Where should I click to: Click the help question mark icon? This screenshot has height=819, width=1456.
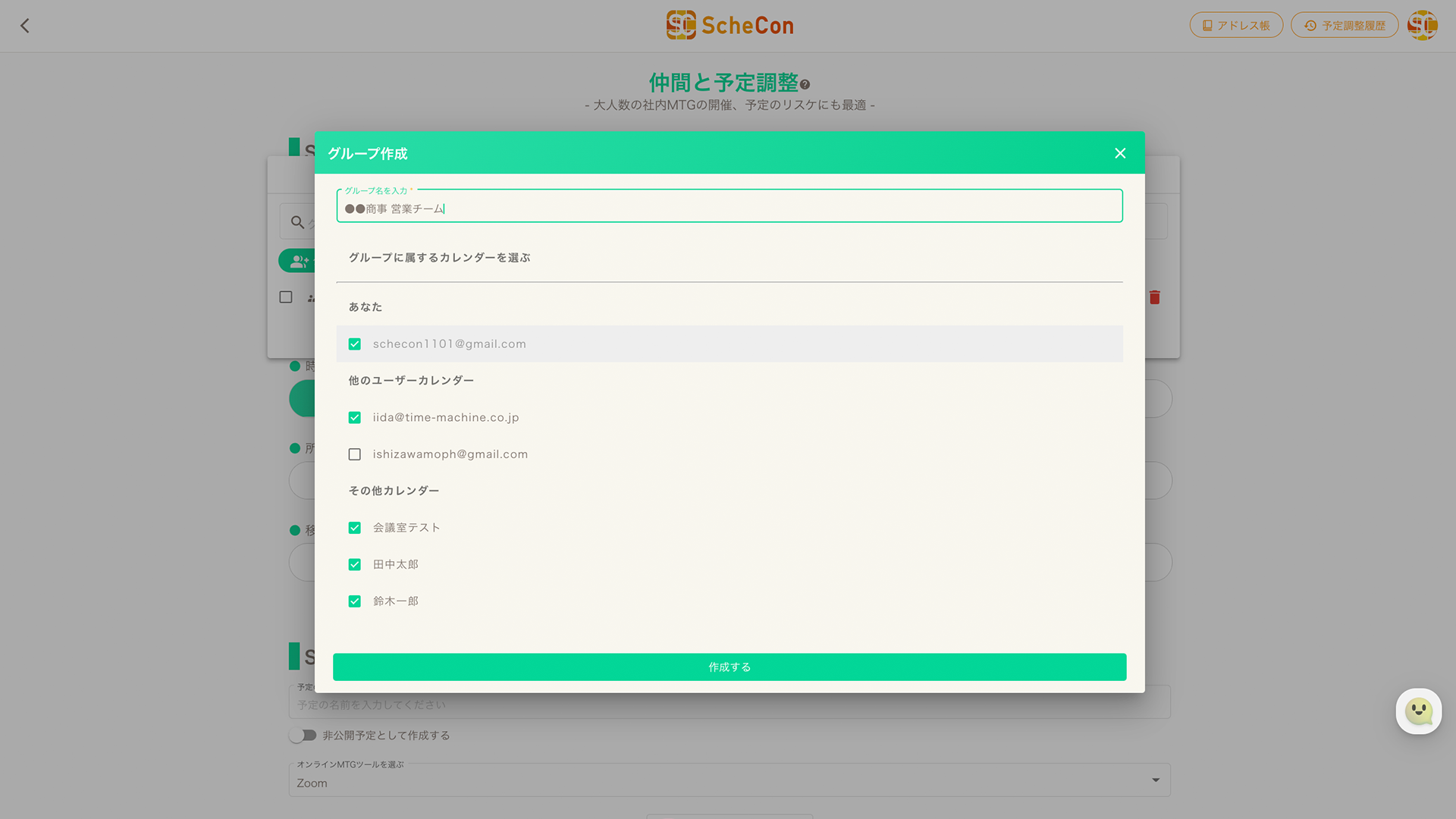[x=805, y=84]
